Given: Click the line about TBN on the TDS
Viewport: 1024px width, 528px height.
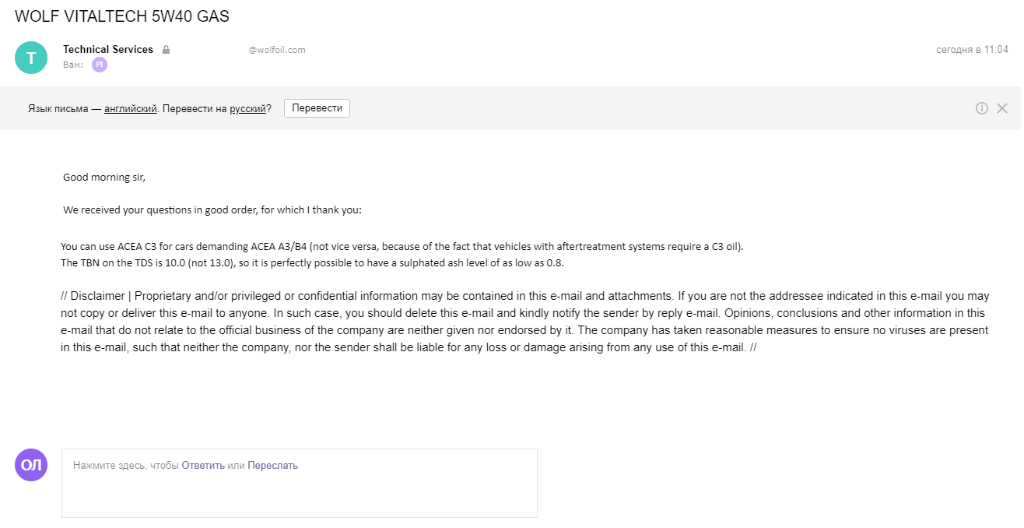Looking at the screenshot, I should tap(312, 263).
